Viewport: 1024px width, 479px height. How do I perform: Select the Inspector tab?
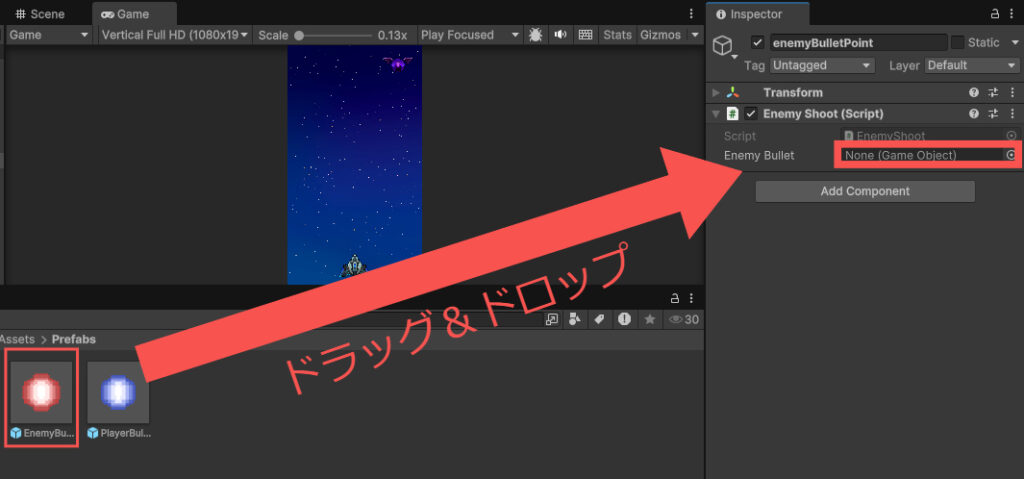click(756, 14)
